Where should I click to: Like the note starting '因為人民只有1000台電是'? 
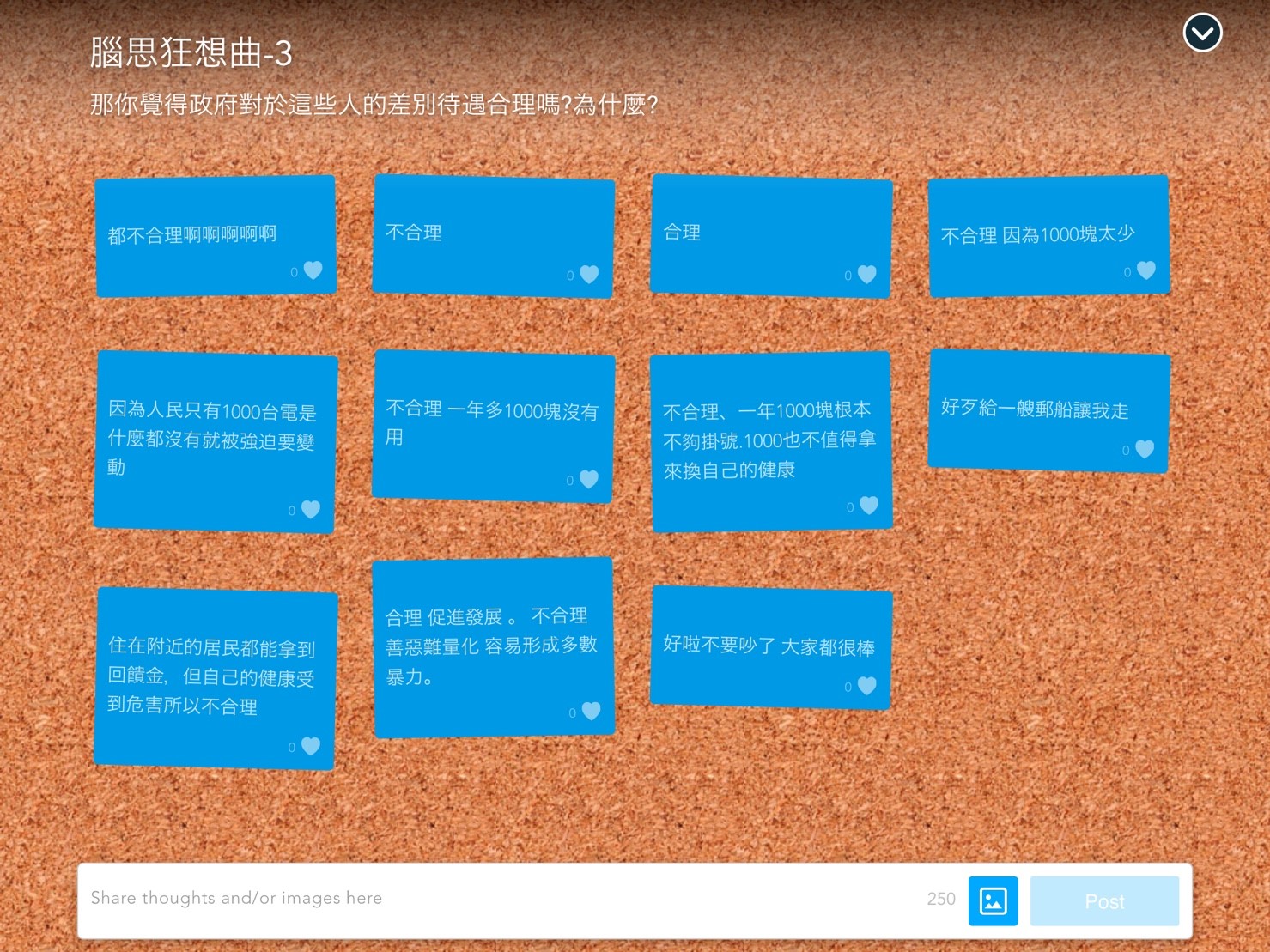pos(311,509)
